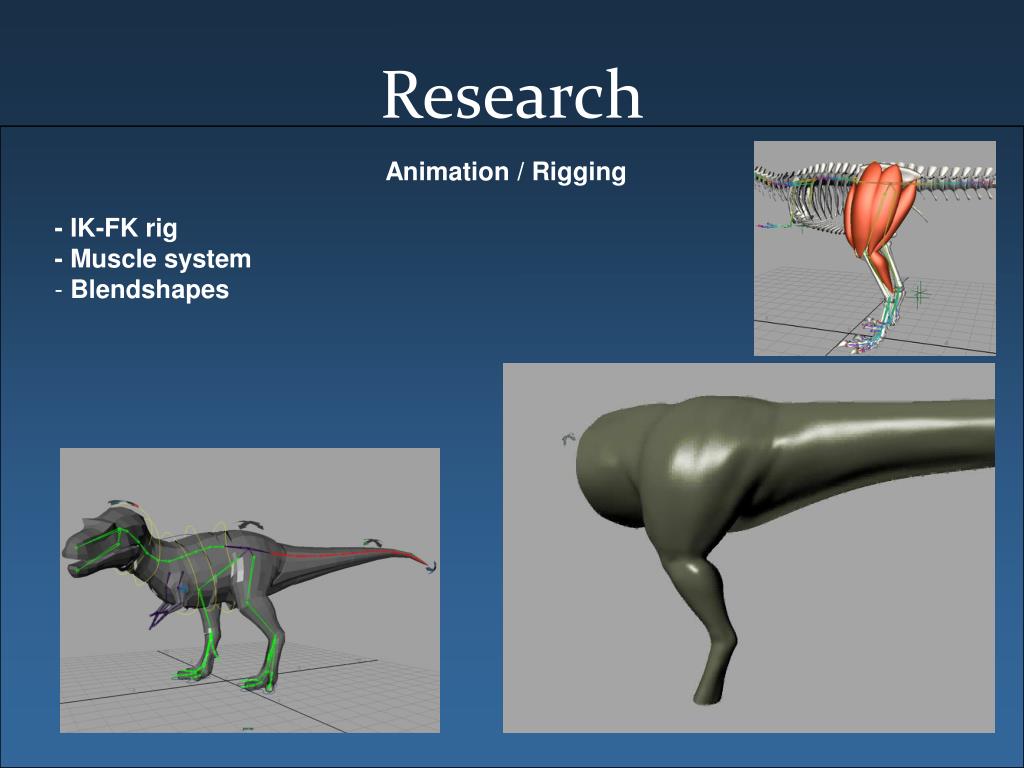The height and width of the screenshot is (768, 1024).
Task: Click the '- Muscle system' bullet
Action: (153, 259)
